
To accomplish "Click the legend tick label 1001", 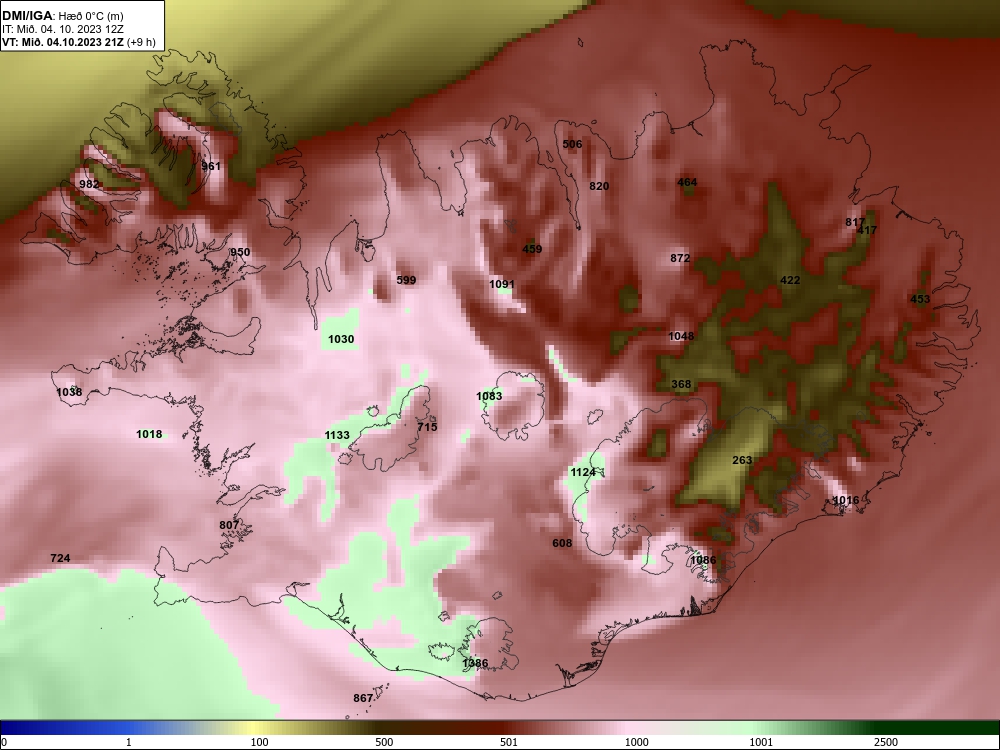I will point(761,742).
